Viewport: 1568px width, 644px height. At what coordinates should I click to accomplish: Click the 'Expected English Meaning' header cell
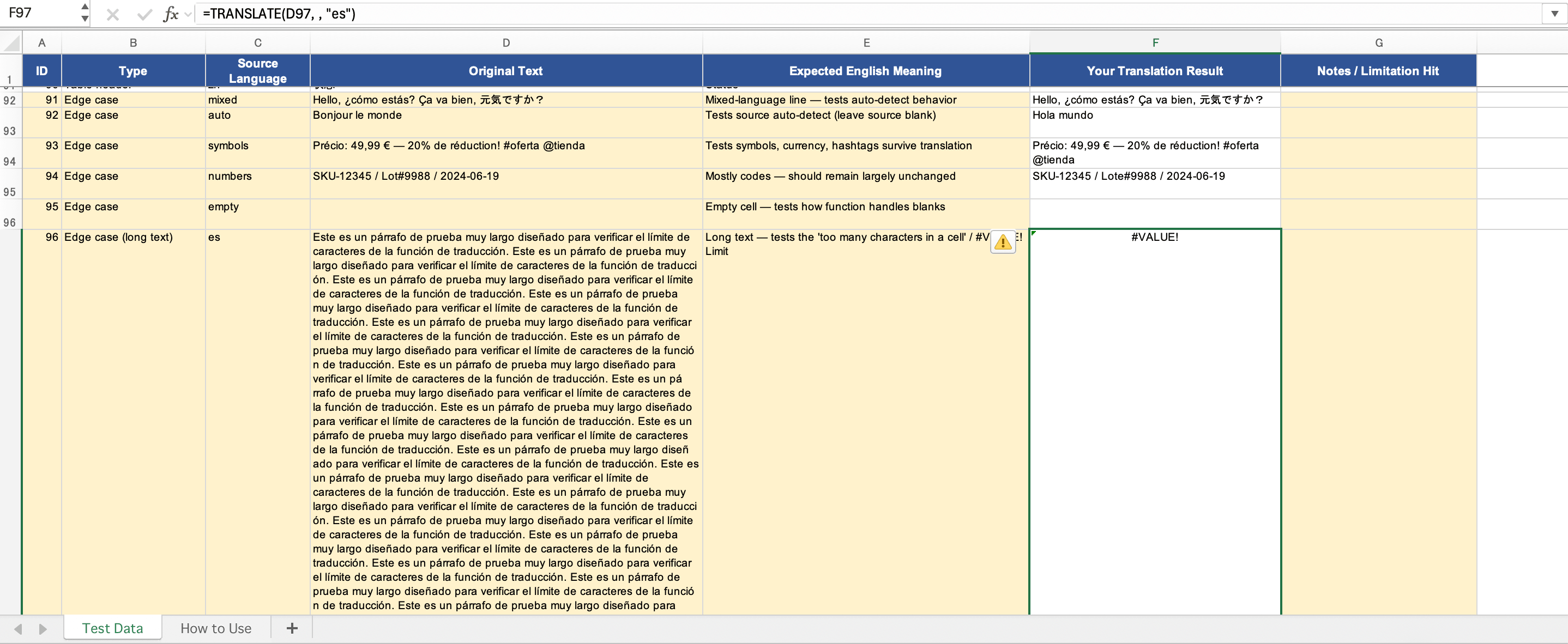(x=866, y=70)
